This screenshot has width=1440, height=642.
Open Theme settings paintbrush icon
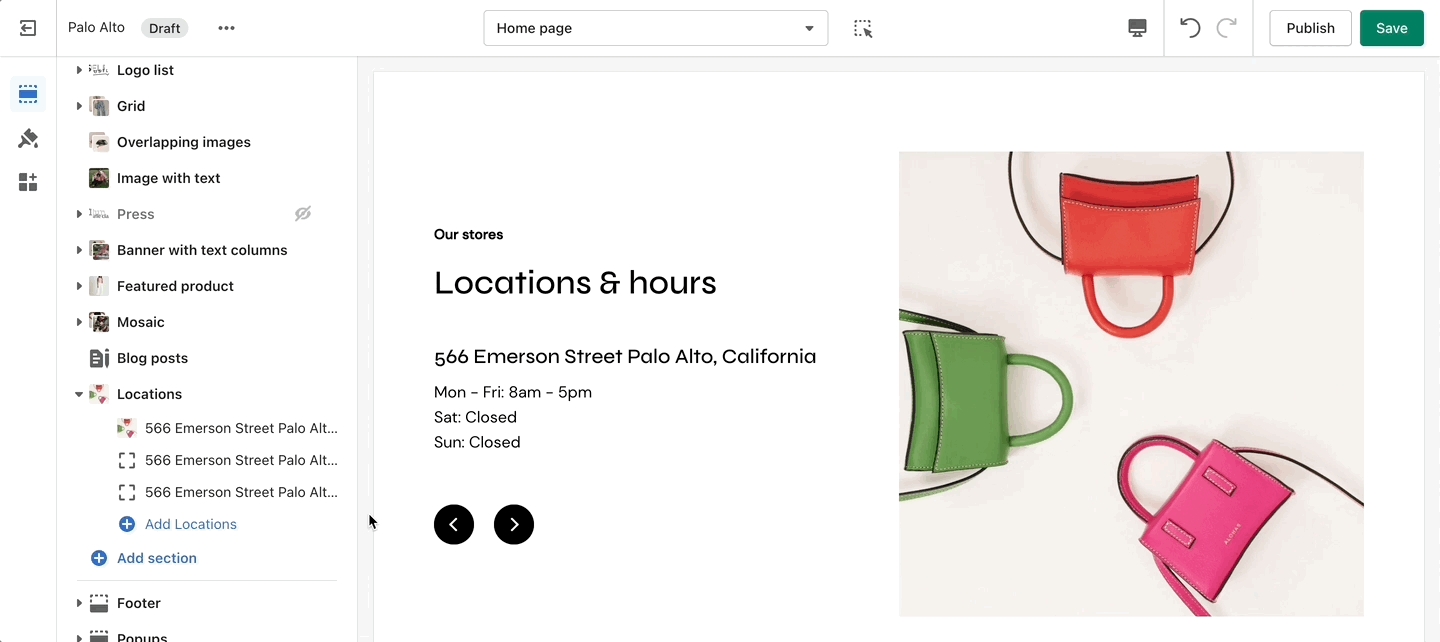pyautogui.click(x=28, y=139)
